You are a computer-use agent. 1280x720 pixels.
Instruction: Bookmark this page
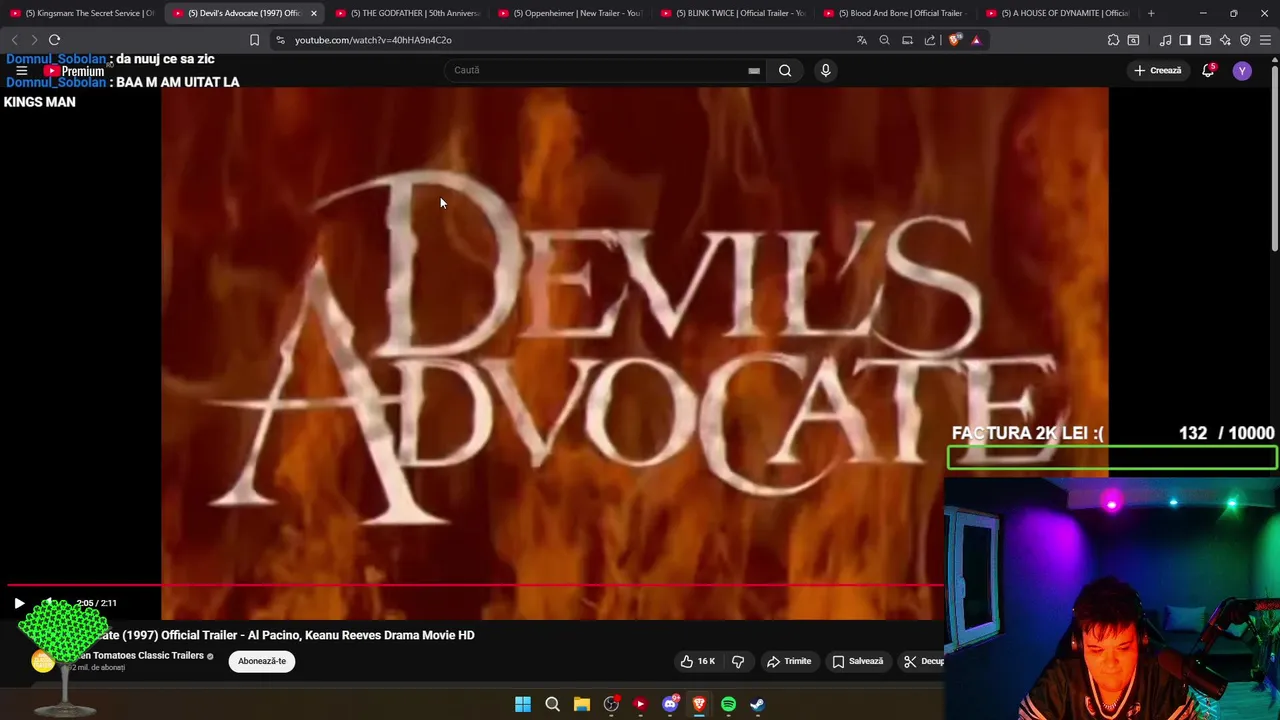point(254,40)
